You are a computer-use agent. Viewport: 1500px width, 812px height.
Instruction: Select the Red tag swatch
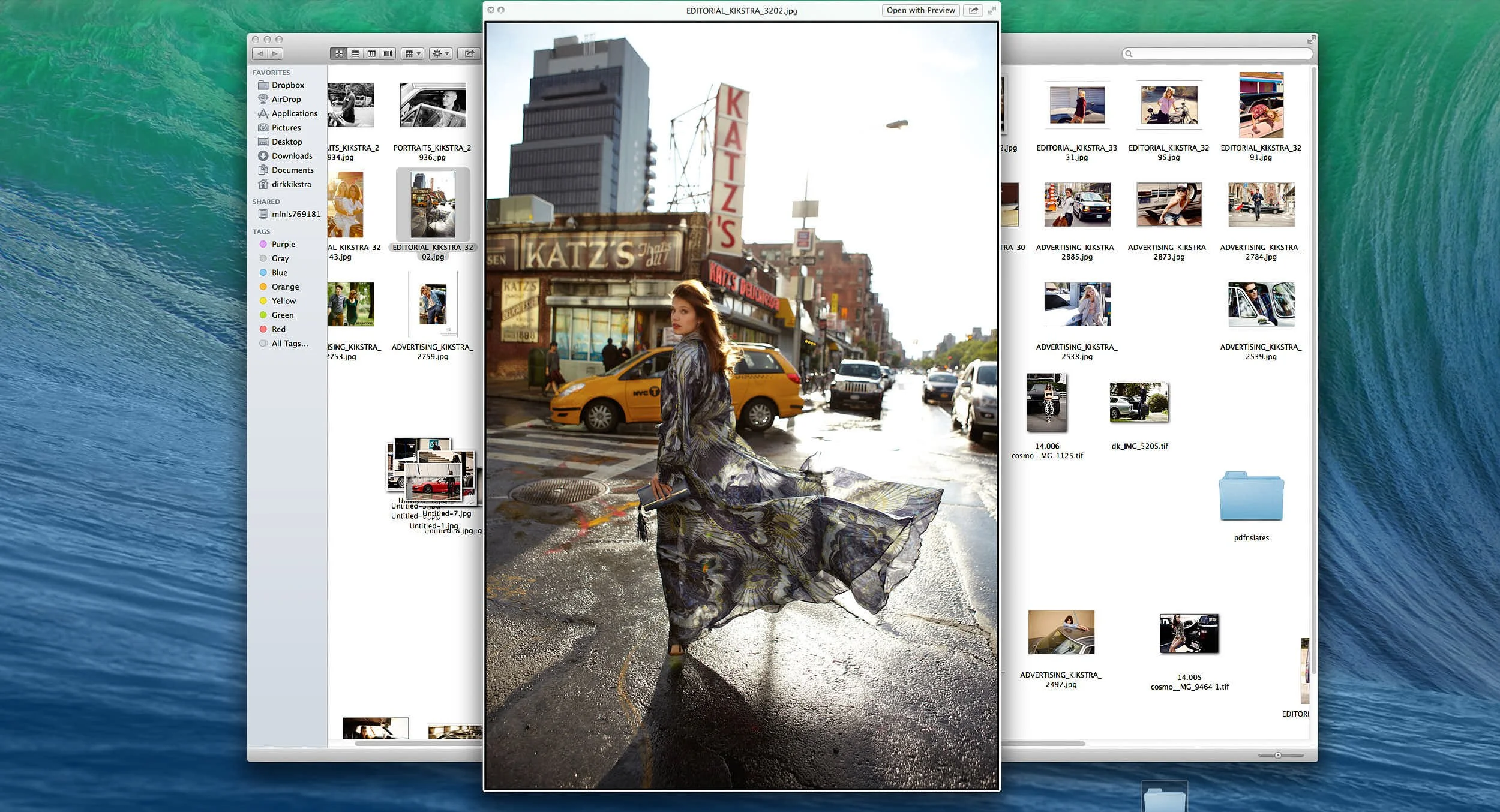(263, 329)
